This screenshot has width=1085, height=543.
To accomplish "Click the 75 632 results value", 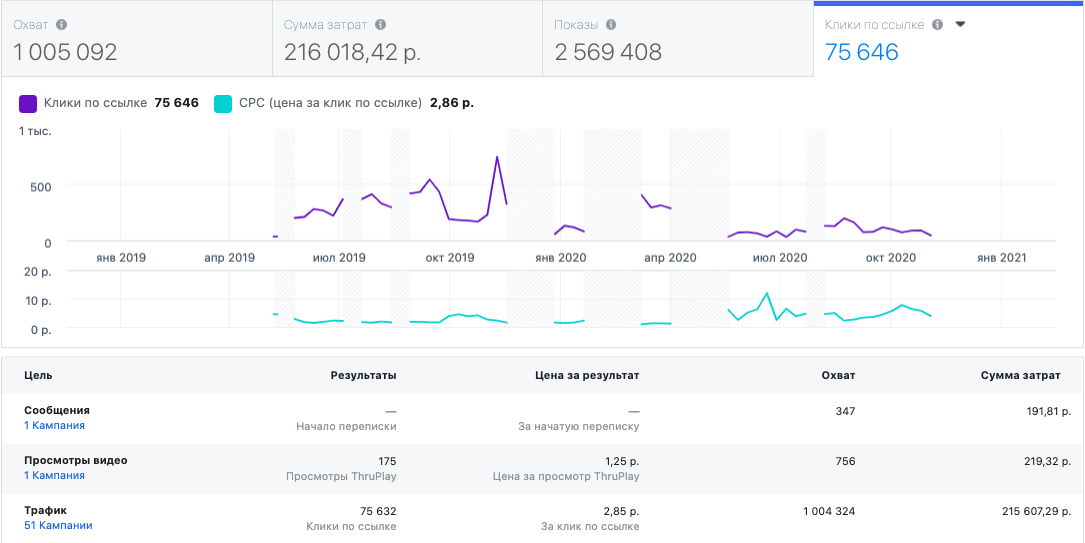I will [x=379, y=511].
